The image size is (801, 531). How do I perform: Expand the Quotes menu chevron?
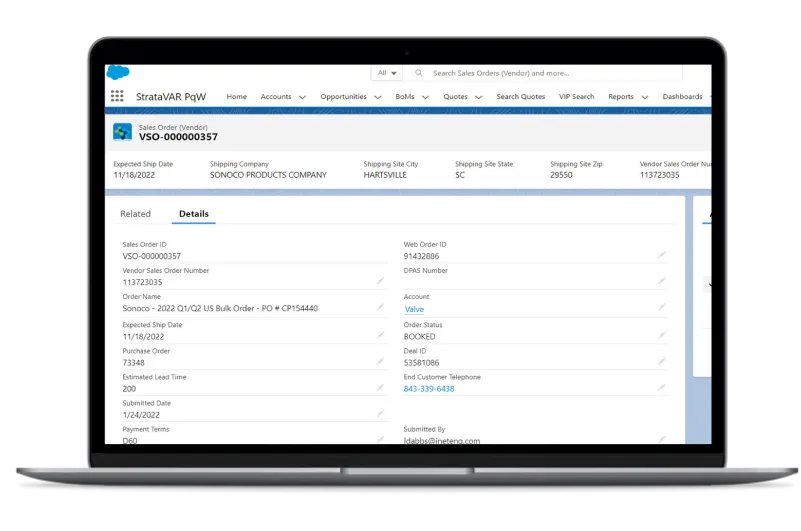(478, 97)
